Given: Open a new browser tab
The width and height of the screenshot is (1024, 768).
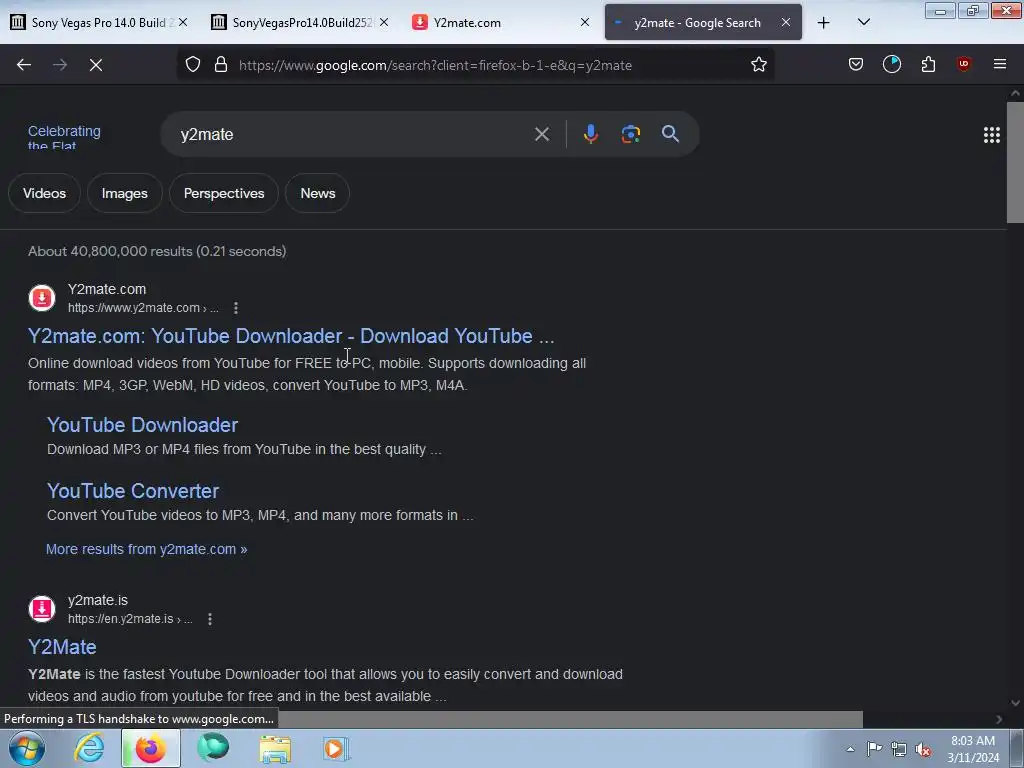Looking at the screenshot, I should tap(824, 23).
